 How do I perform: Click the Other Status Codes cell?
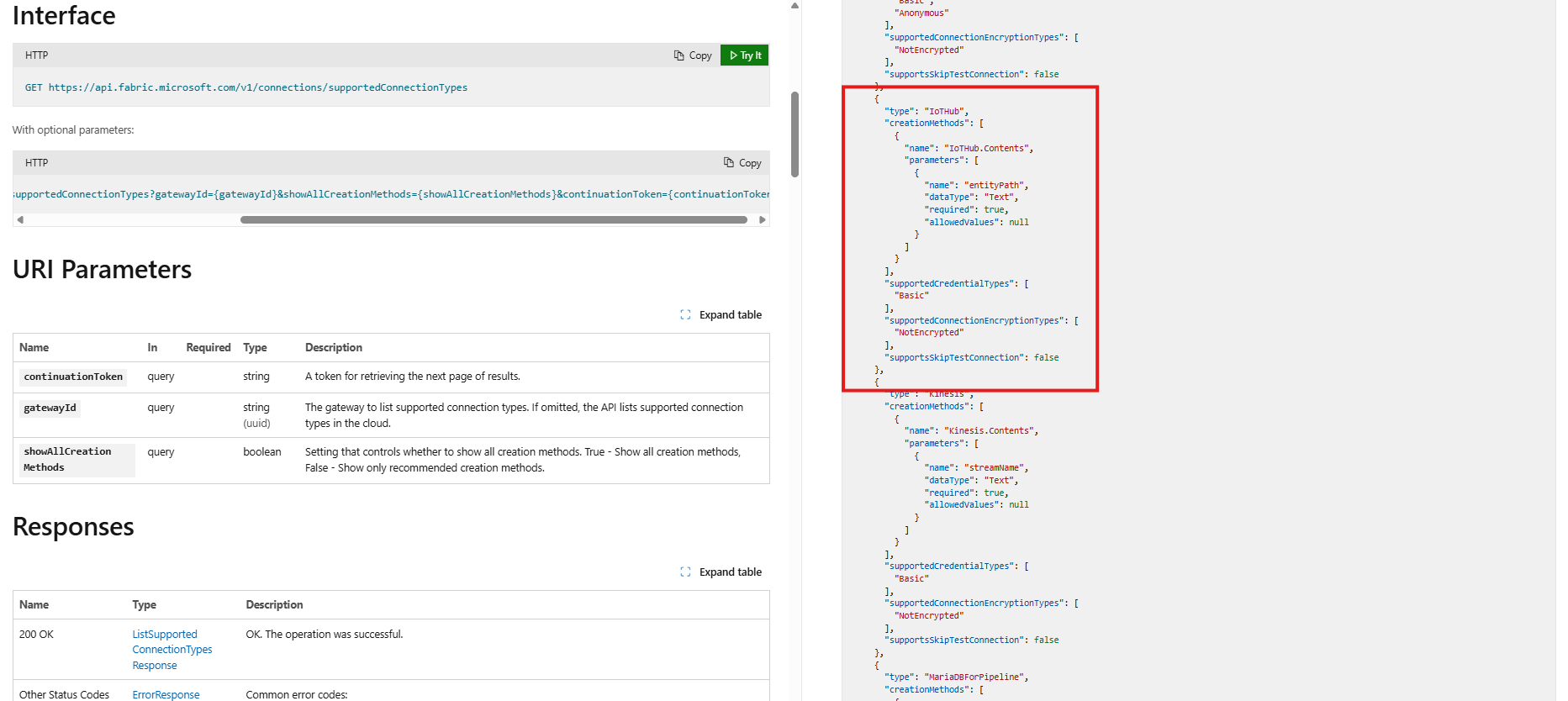click(x=64, y=695)
